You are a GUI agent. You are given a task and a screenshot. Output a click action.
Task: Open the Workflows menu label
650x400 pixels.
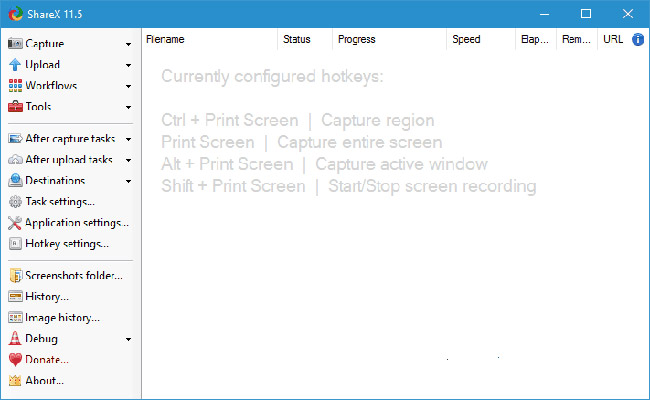[x=51, y=85]
